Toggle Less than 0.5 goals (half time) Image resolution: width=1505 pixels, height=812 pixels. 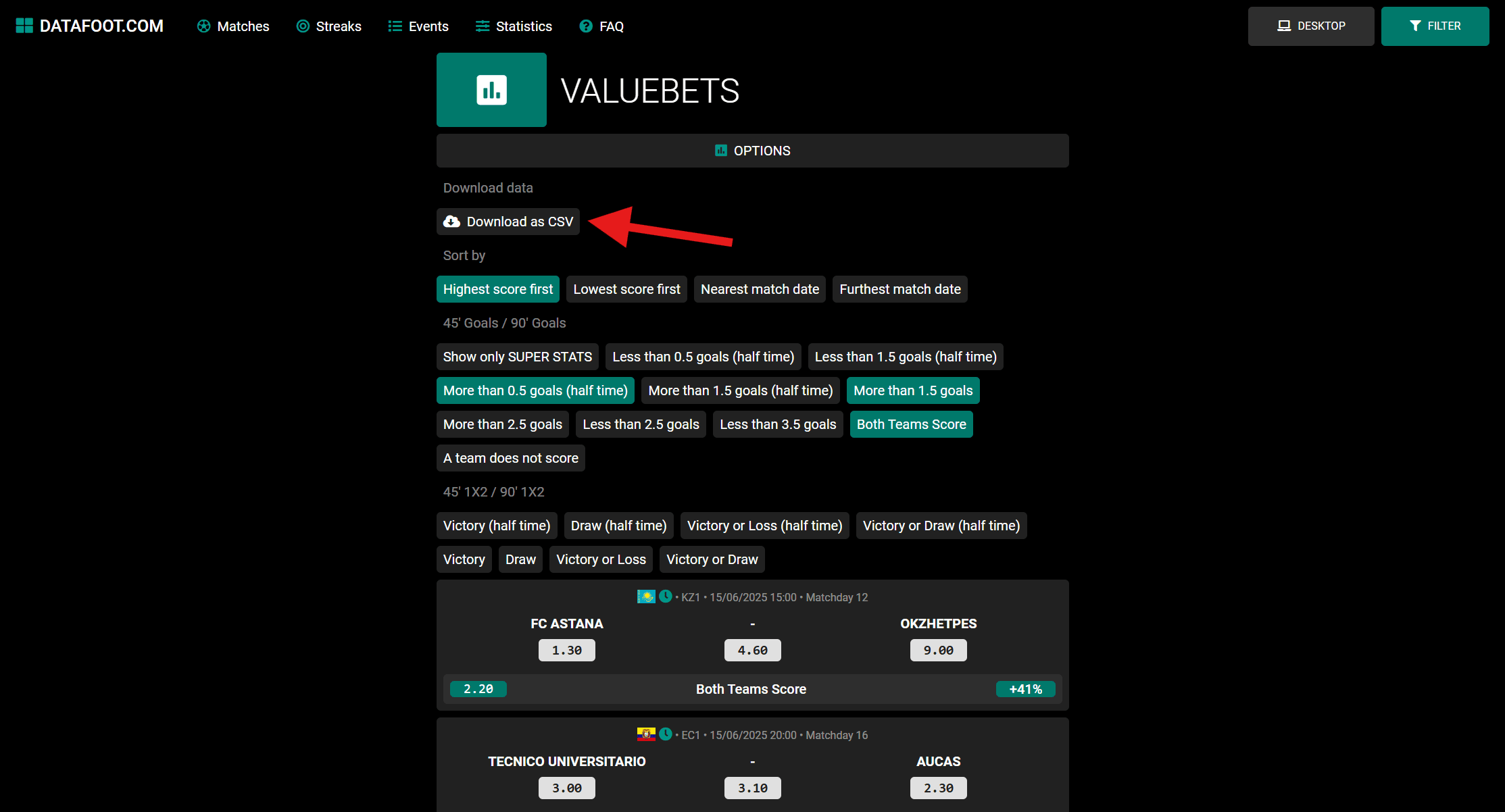click(x=704, y=357)
